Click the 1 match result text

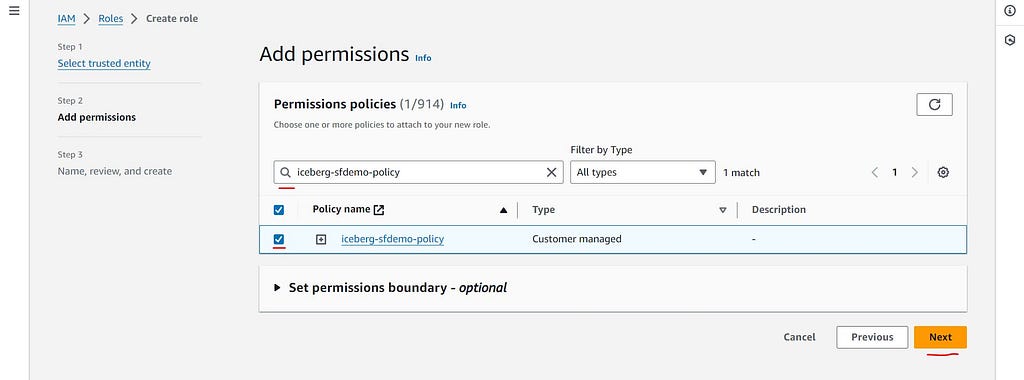741,172
